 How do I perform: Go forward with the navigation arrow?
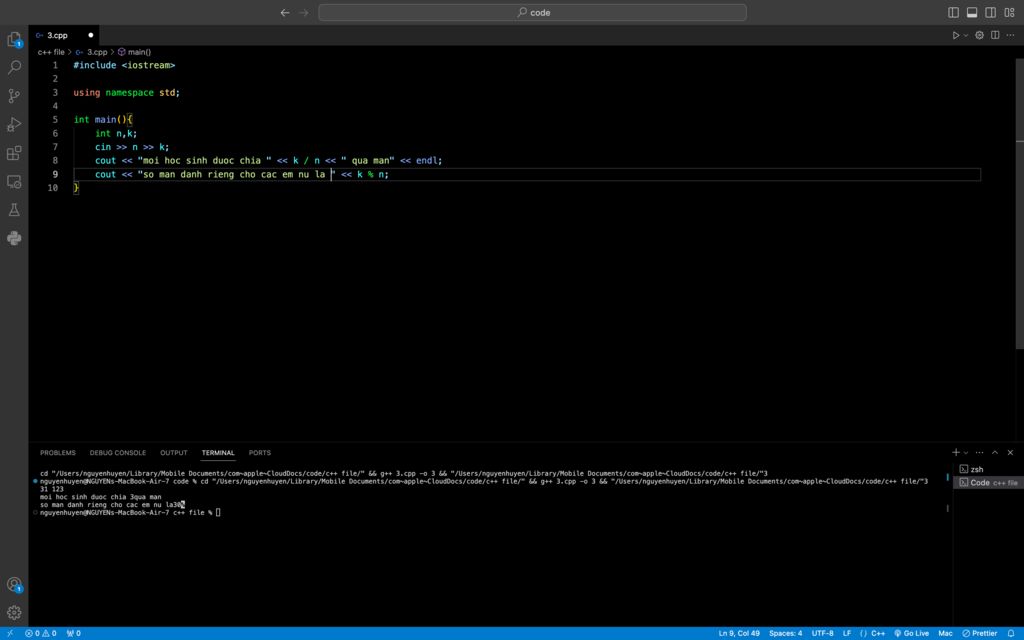click(304, 12)
